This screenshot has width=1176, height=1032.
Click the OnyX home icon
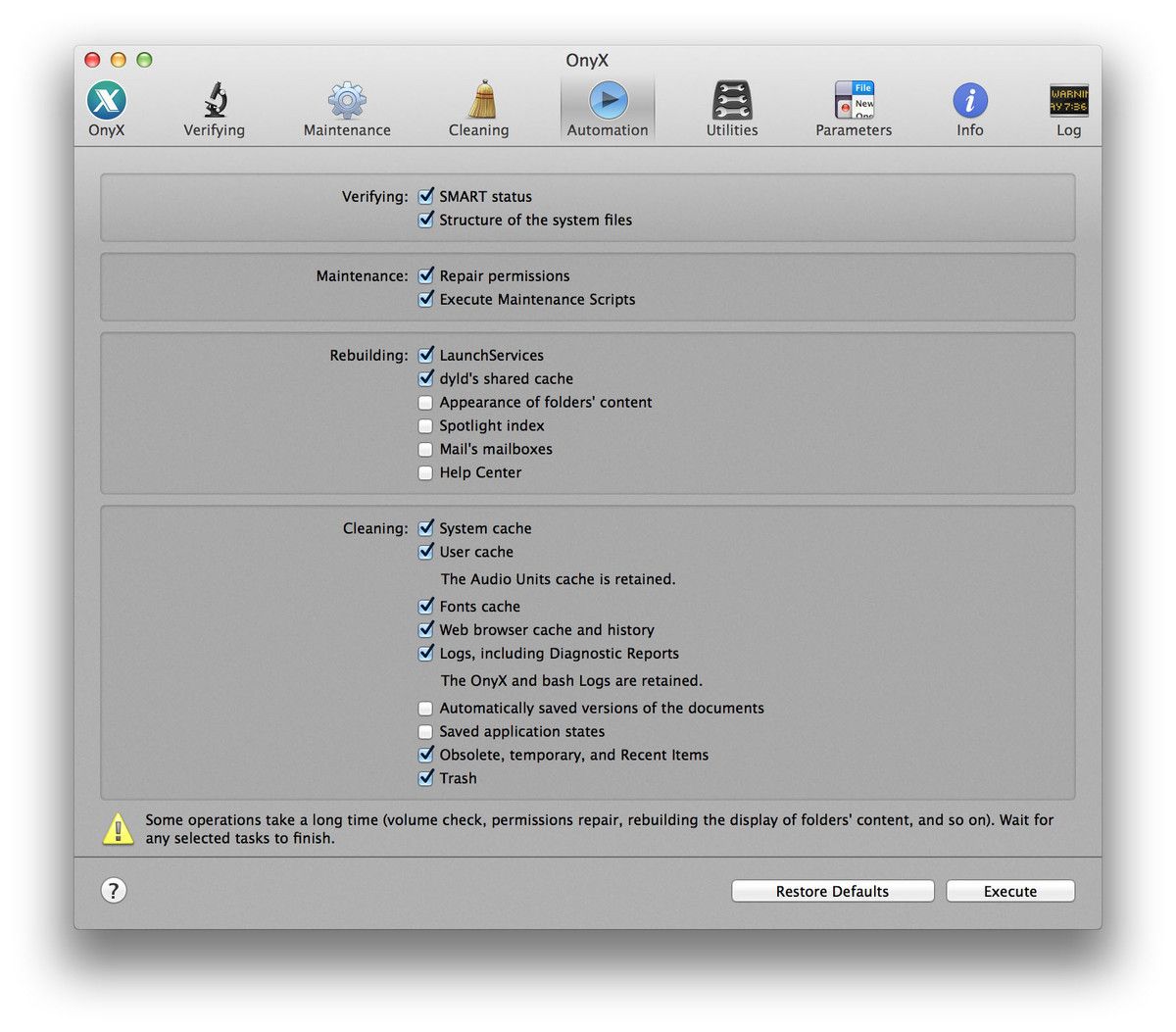pyautogui.click(x=106, y=108)
